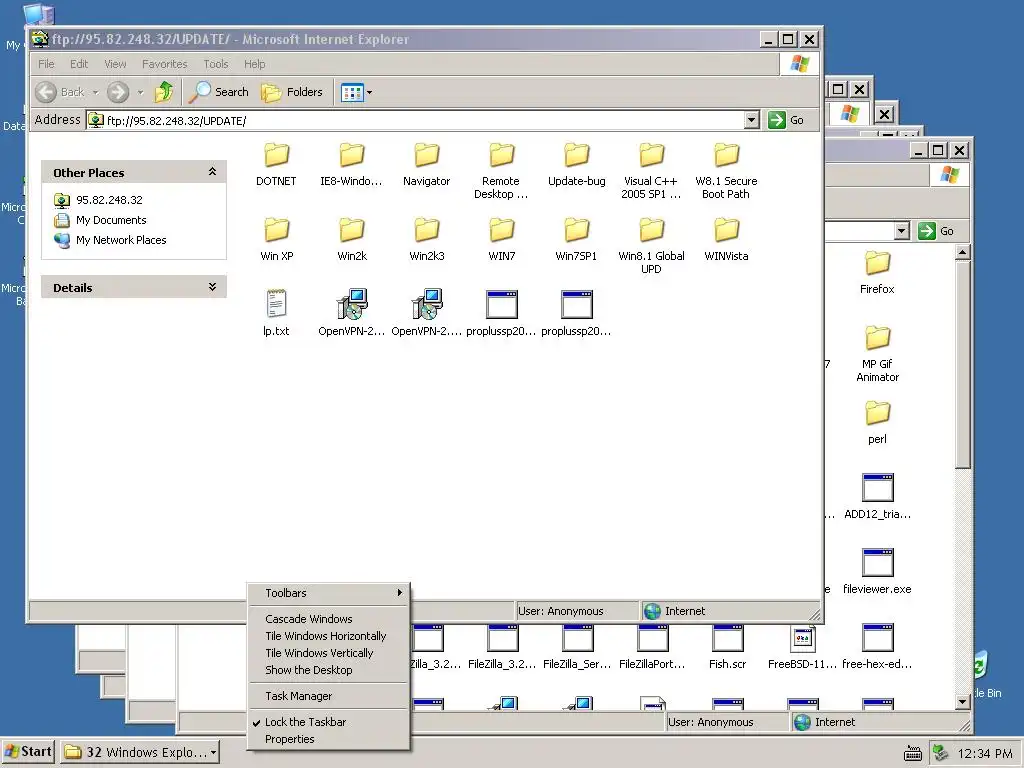Select Visual C++ 2005 SP1 folder
This screenshot has height=768, width=1024.
coord(651,170)
